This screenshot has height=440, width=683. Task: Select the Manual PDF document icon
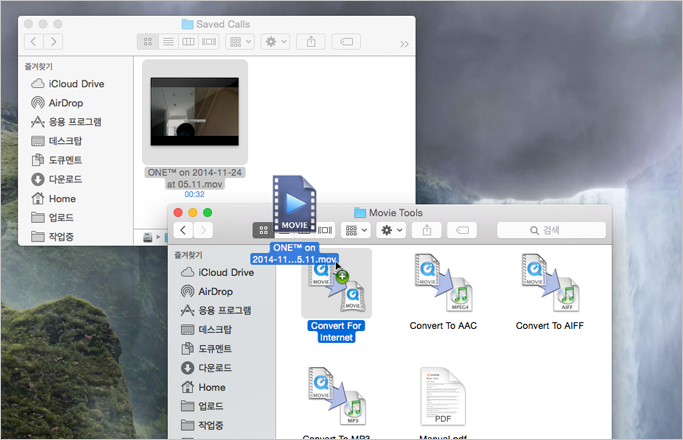[x=443, y=396]
